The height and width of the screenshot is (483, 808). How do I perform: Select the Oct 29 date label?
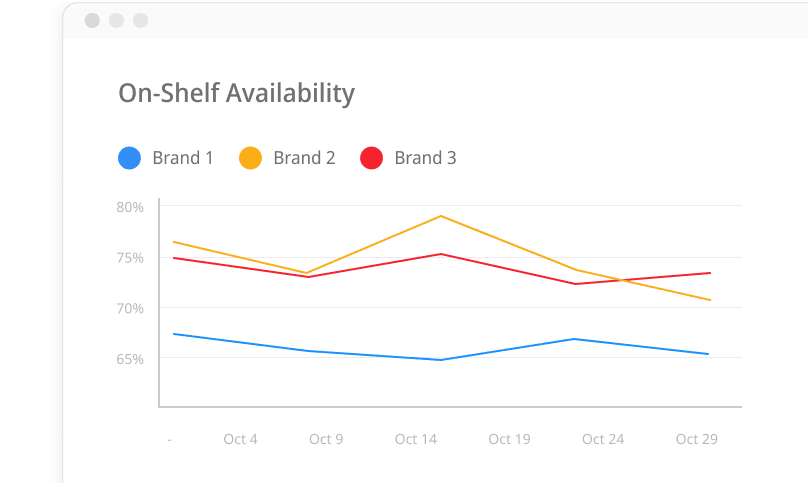pyautogui.click(x=696, y=439)
